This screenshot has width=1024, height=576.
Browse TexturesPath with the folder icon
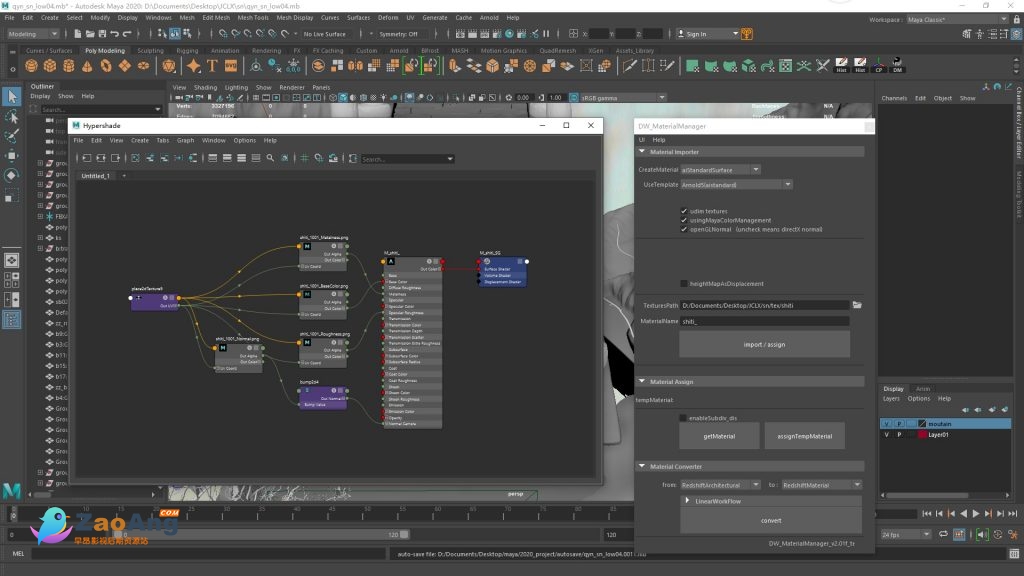click(x=857, y=305)
